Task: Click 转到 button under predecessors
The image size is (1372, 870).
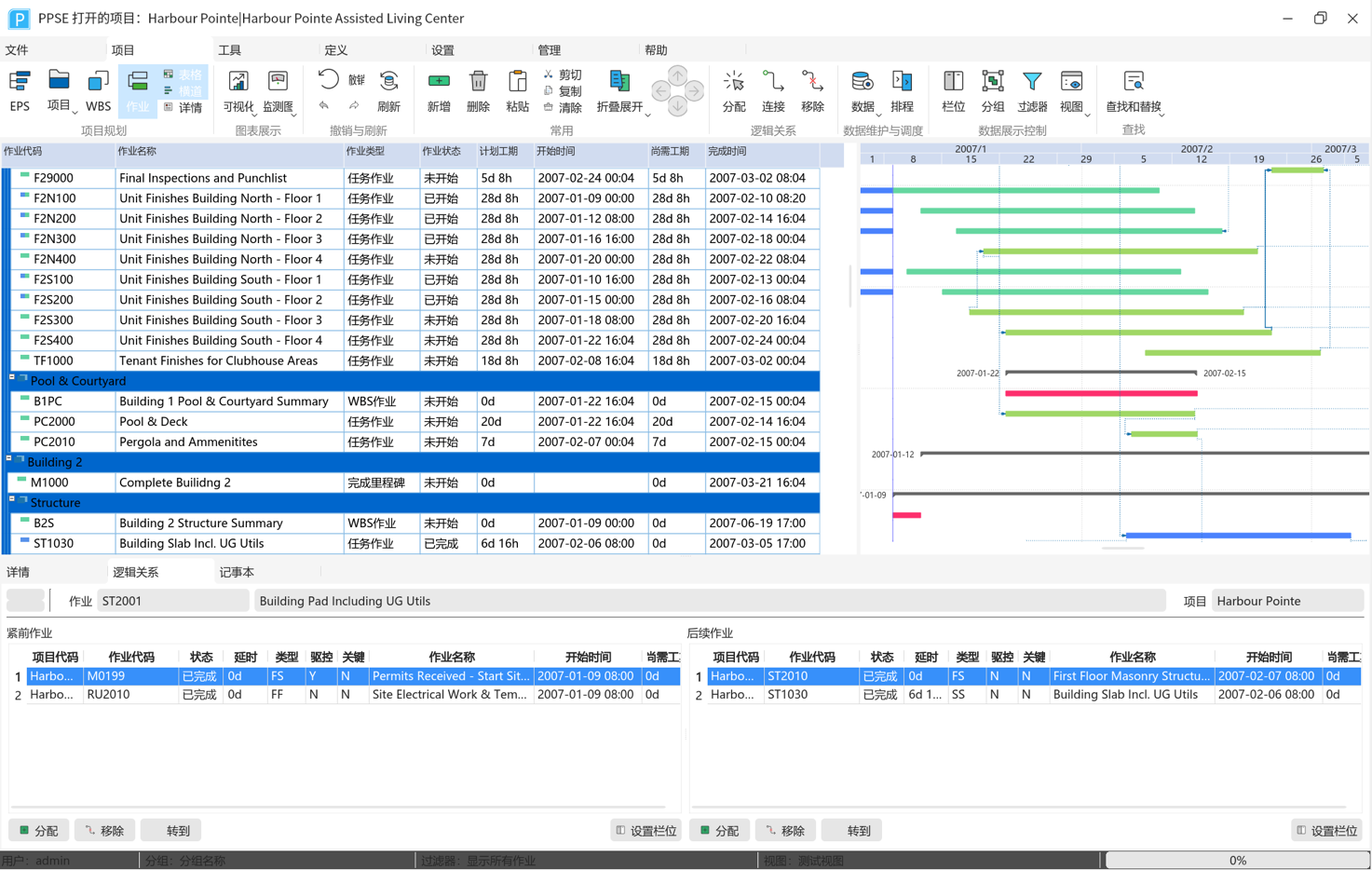Action: 178,830
